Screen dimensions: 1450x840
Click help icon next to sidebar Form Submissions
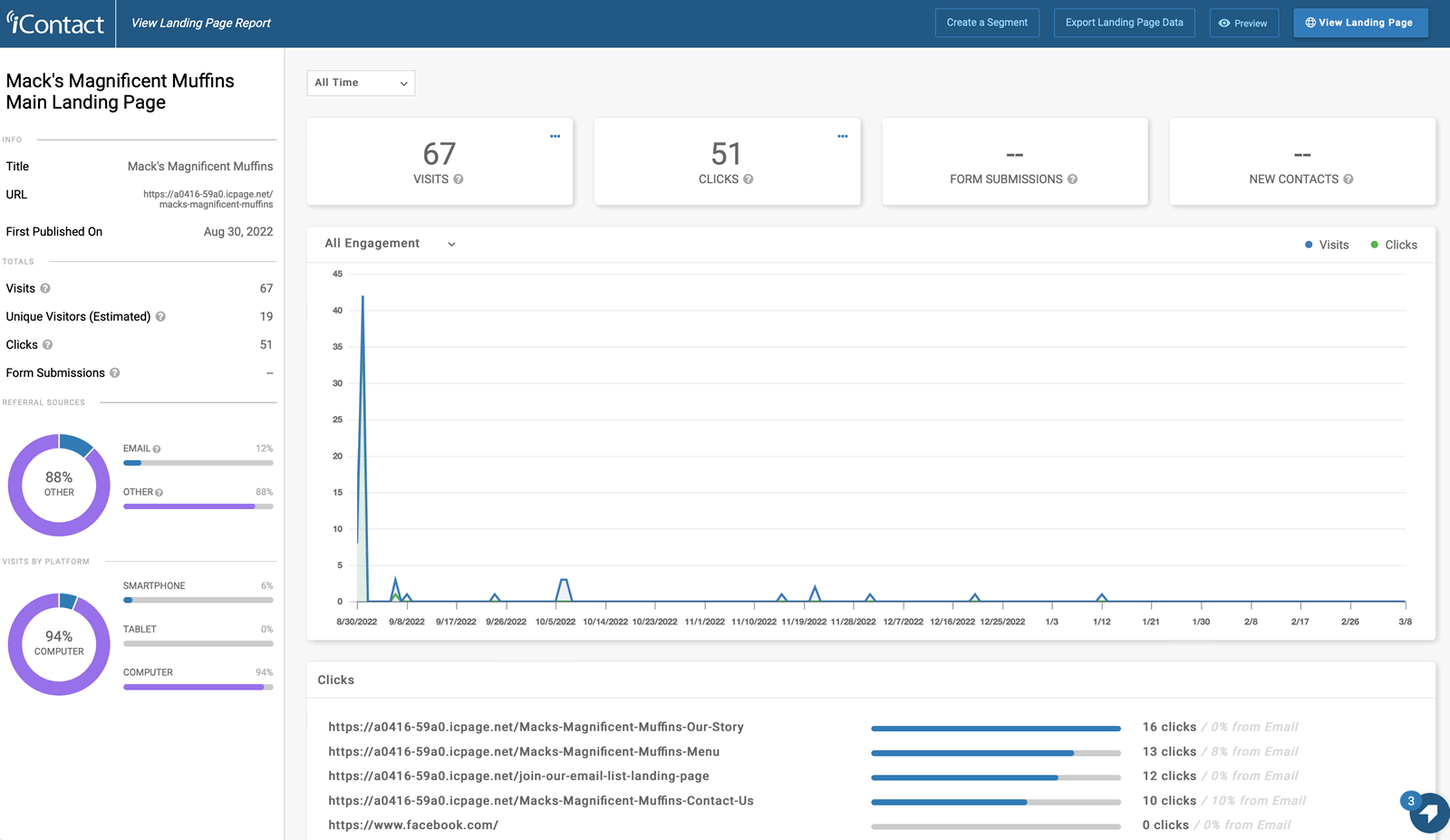[115, 372]
